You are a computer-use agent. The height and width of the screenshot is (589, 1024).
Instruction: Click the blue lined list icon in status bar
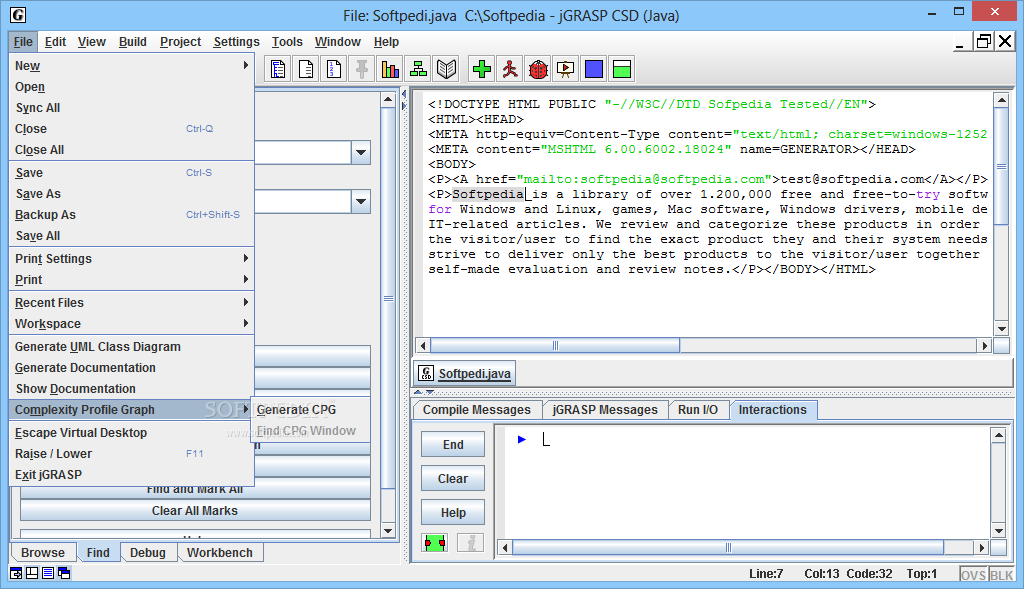48,573
